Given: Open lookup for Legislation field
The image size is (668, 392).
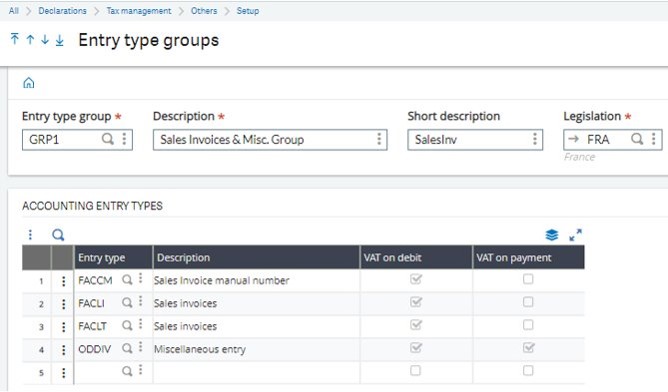Looking at the screenshot, I should (x=637, y=139).
